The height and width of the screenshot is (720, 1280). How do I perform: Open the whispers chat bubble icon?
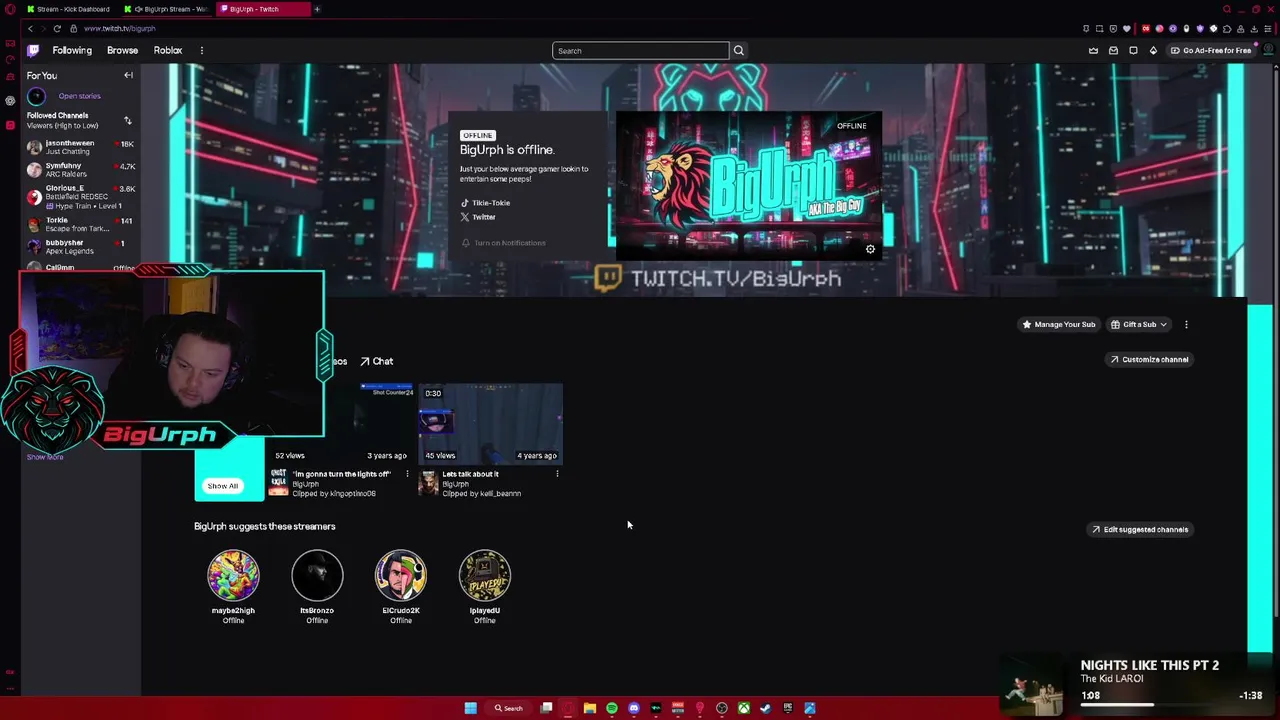pos(1133,50)
